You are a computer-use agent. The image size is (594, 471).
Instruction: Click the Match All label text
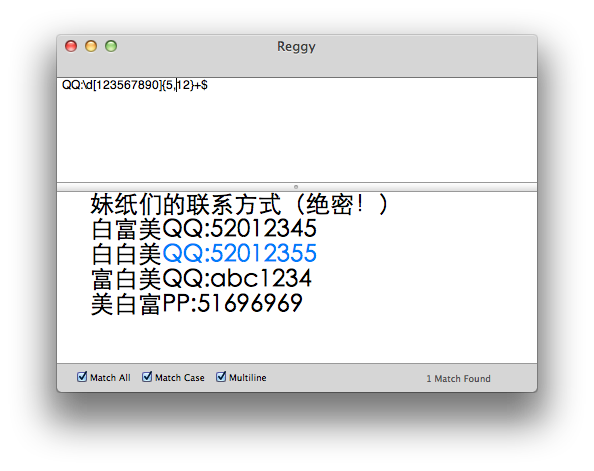point(110,378)
